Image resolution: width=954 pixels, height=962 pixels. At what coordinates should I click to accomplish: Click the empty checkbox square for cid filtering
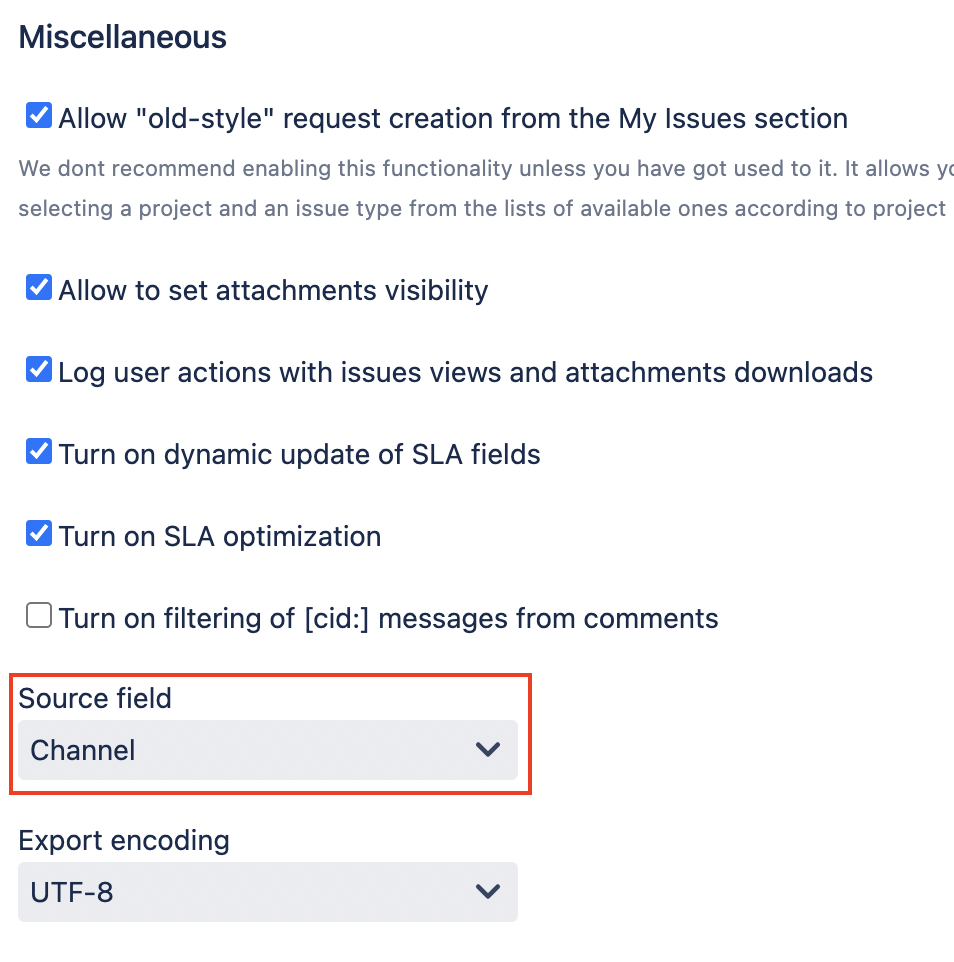pos(38,615)
